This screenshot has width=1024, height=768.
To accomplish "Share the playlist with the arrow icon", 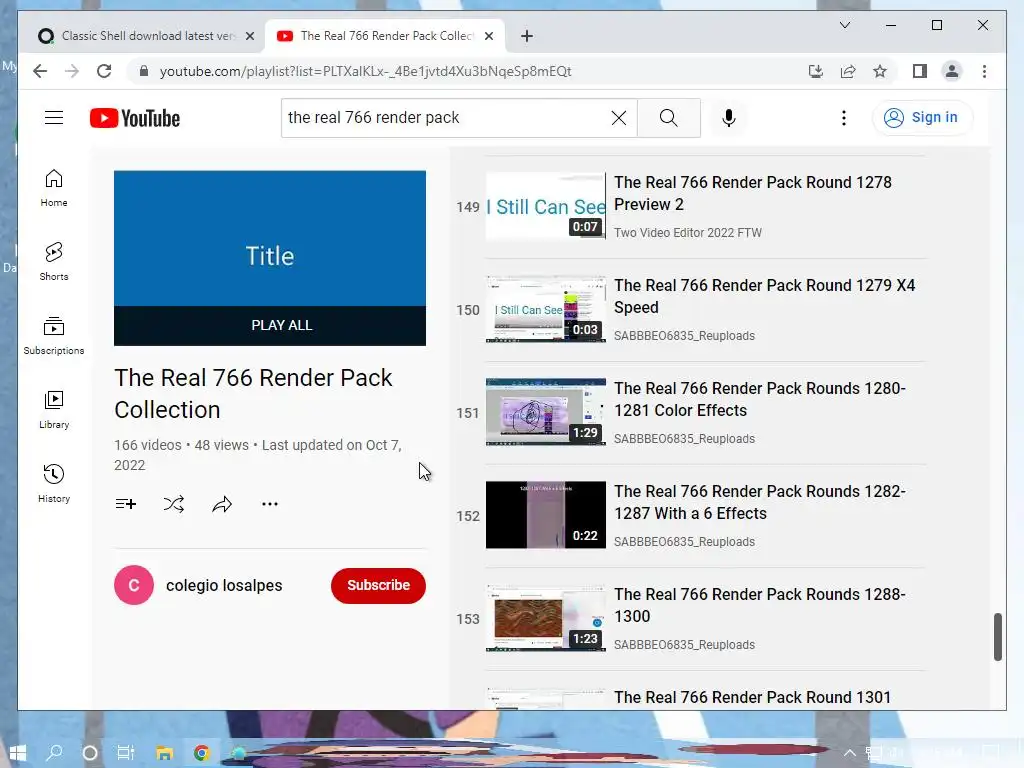I will [x=222, y=504].
